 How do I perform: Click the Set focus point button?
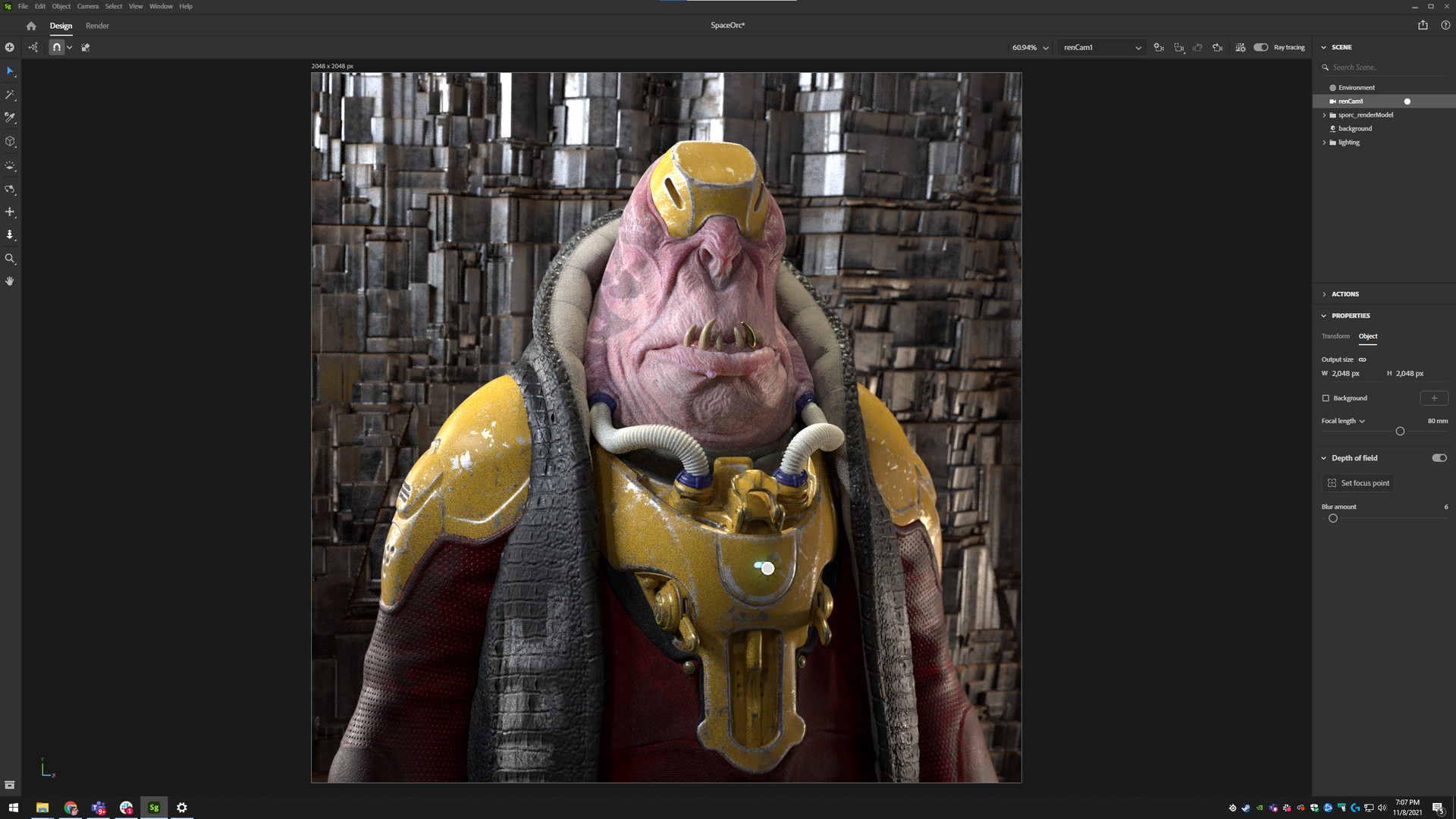tap(1358, 483)
